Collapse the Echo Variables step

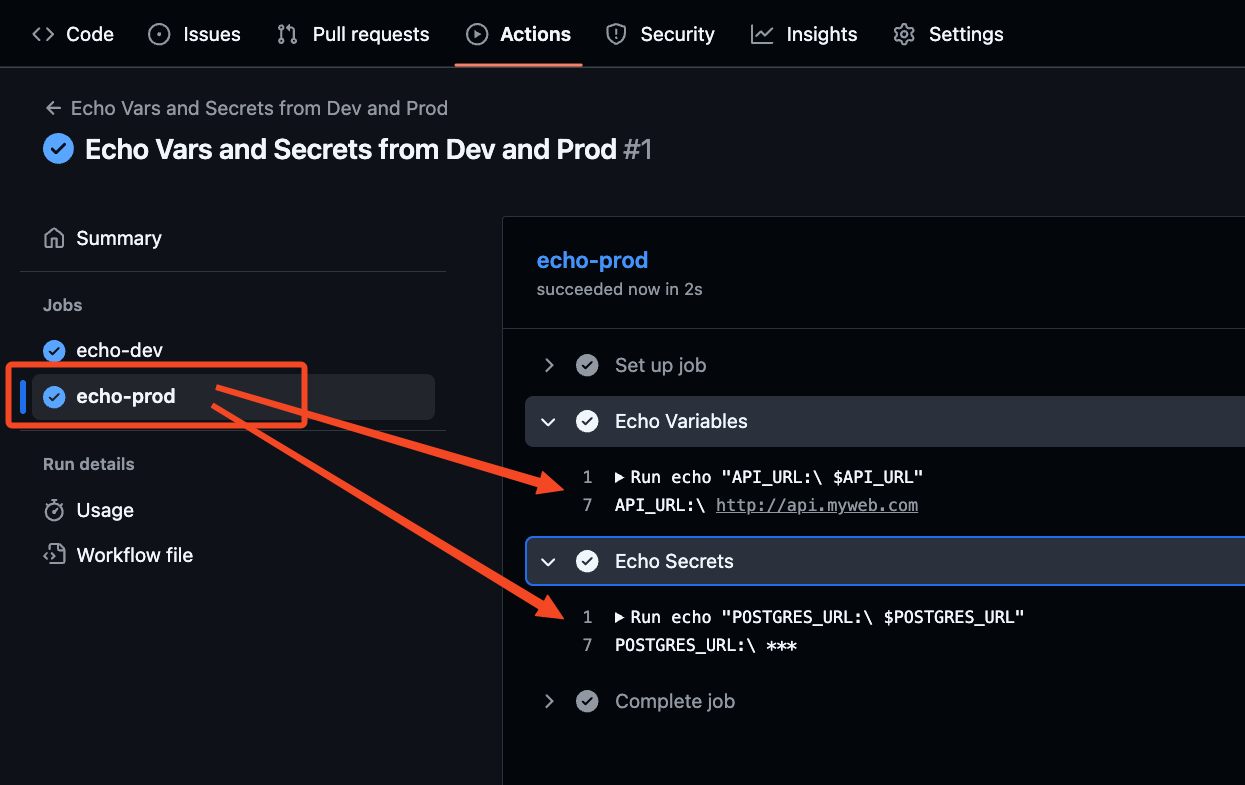(548, 421)
